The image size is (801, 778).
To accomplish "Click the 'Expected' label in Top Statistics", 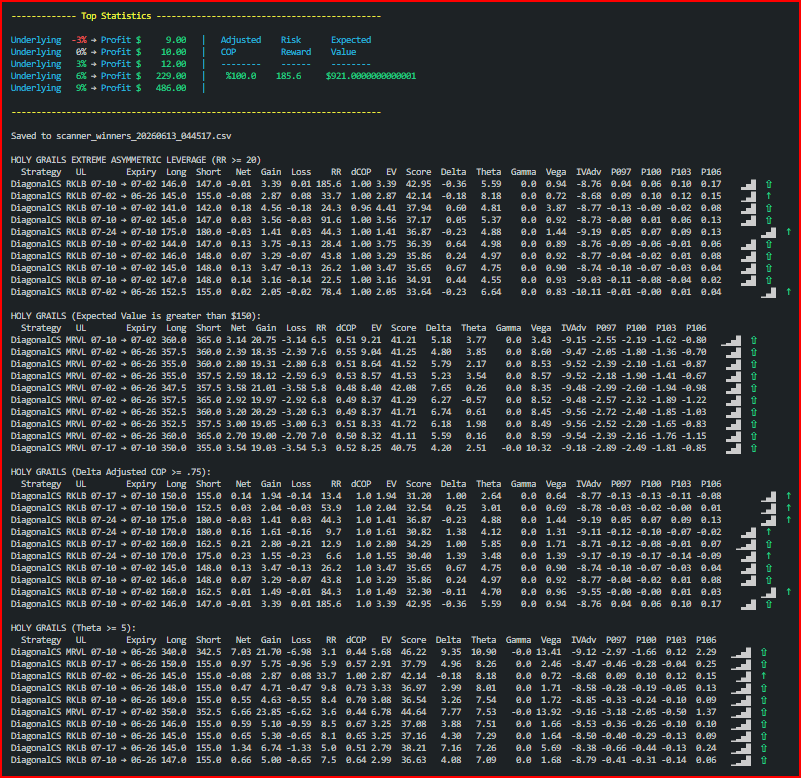I will coord(351,40).
